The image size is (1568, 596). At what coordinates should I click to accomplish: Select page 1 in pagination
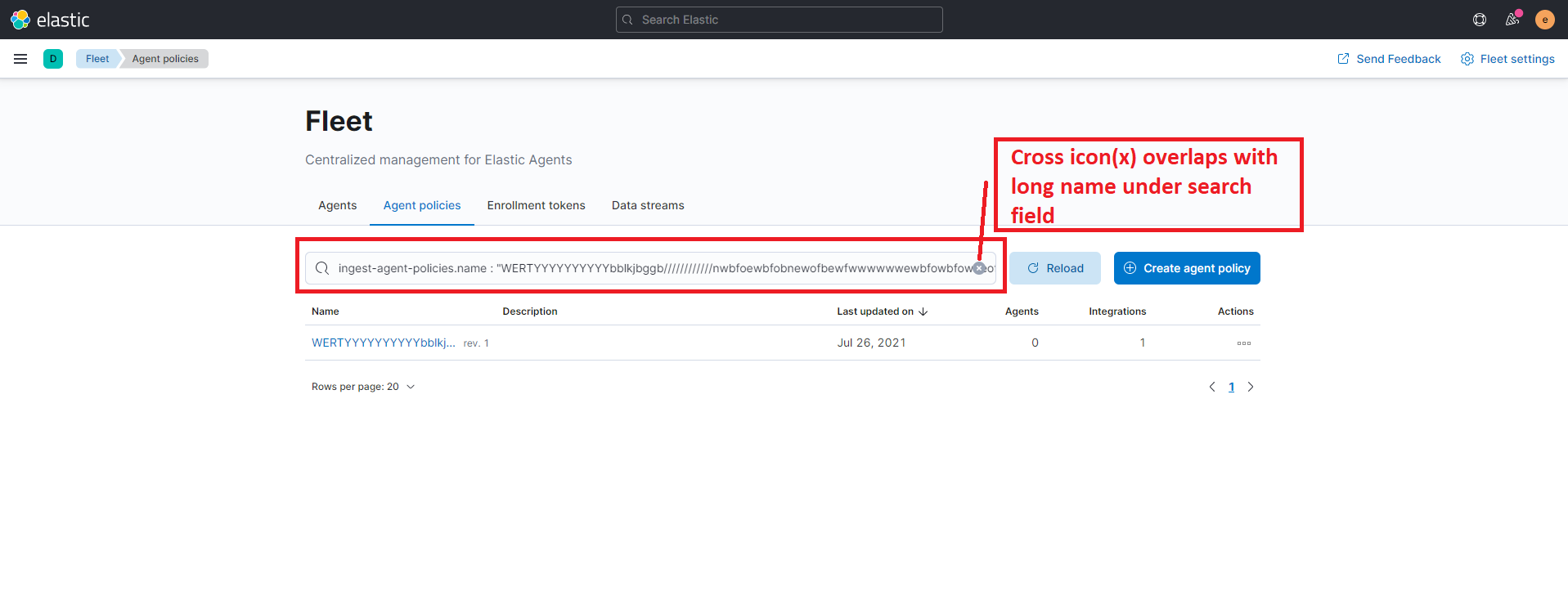point(1232,387)
